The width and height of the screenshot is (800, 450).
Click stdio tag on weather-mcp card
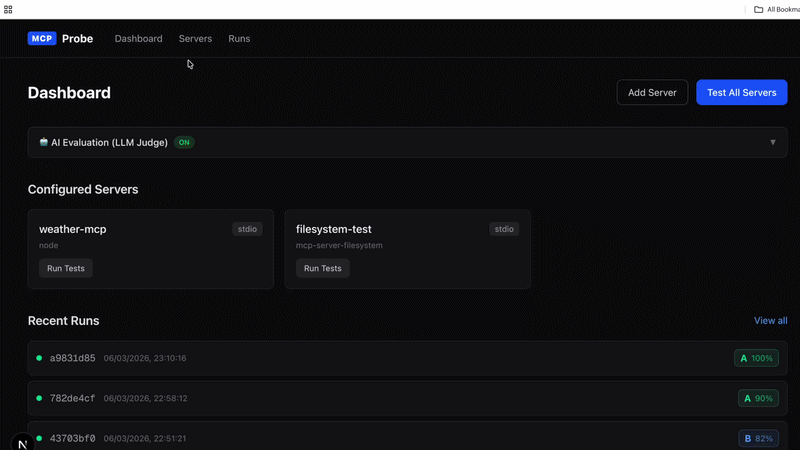[247, 229]
